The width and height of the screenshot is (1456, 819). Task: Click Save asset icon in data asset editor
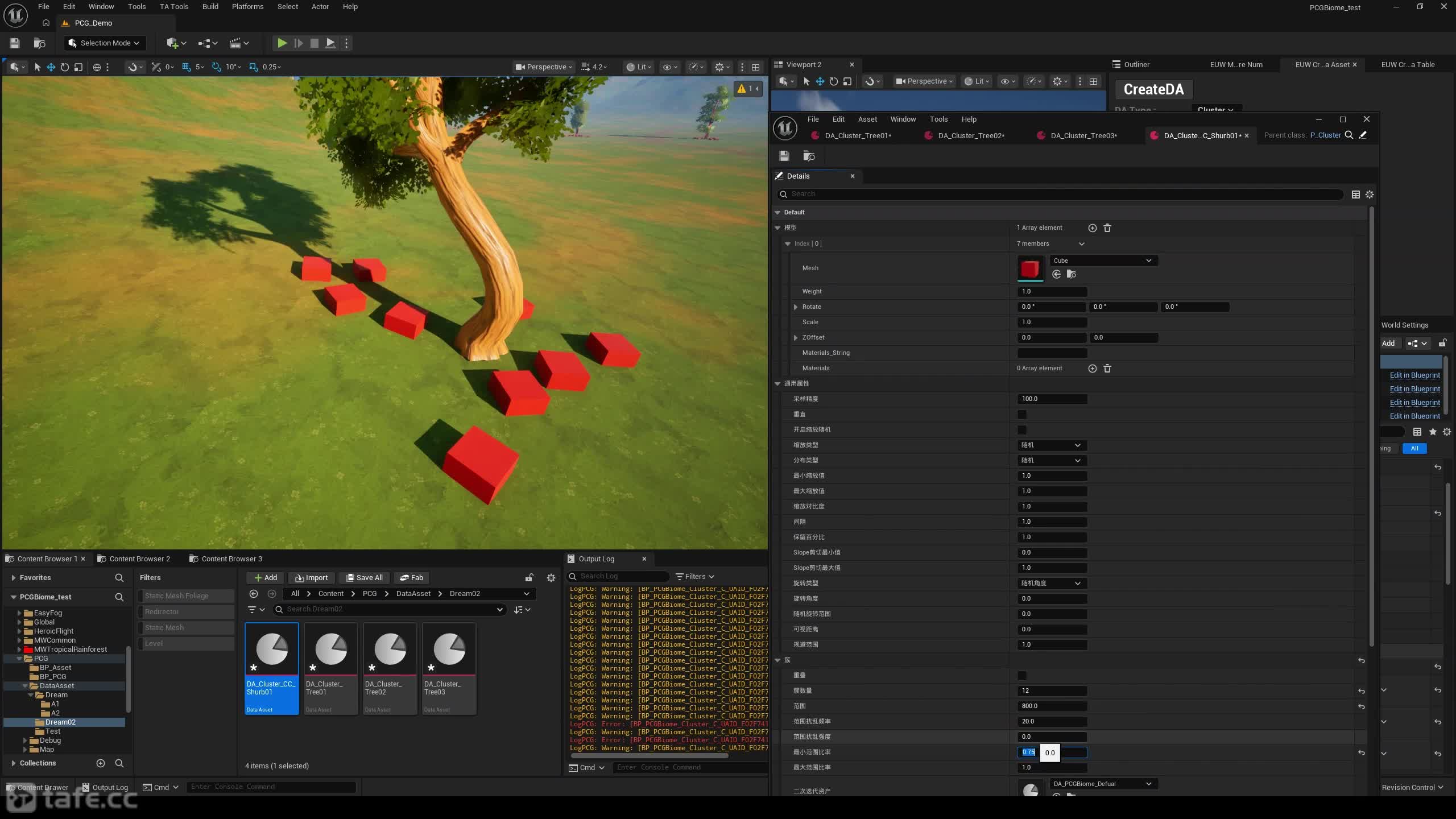(784, 156)
